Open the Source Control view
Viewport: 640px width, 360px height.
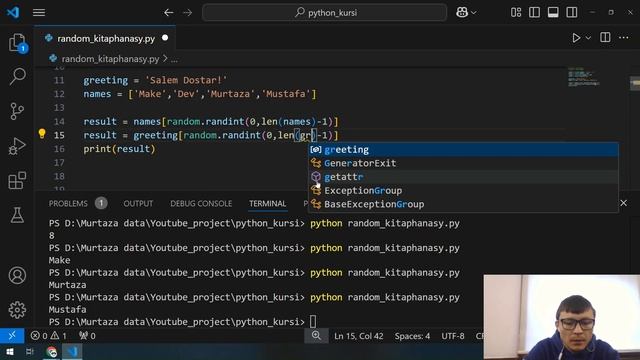[x=17, y=111]
